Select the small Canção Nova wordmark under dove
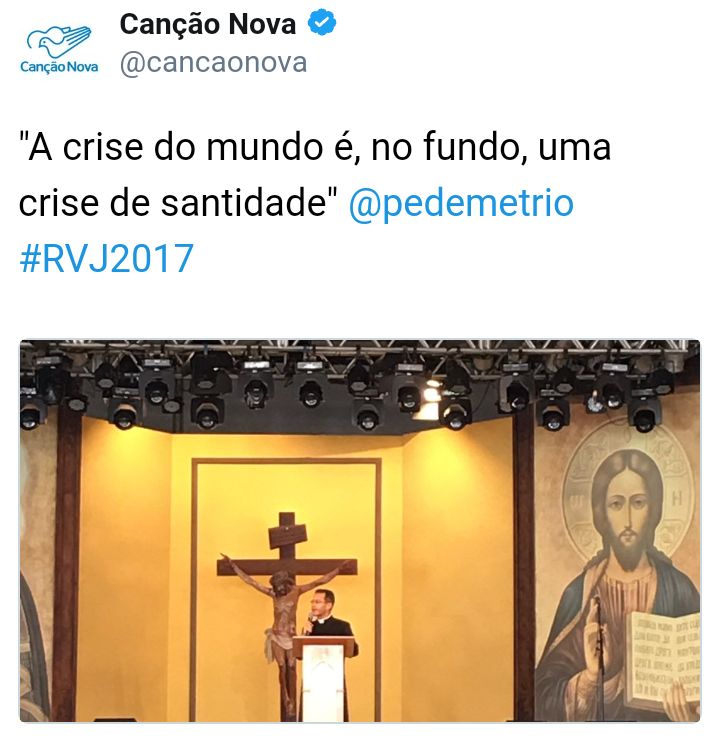The height and width of the screenshot is (744, 706). pos(59,67)
